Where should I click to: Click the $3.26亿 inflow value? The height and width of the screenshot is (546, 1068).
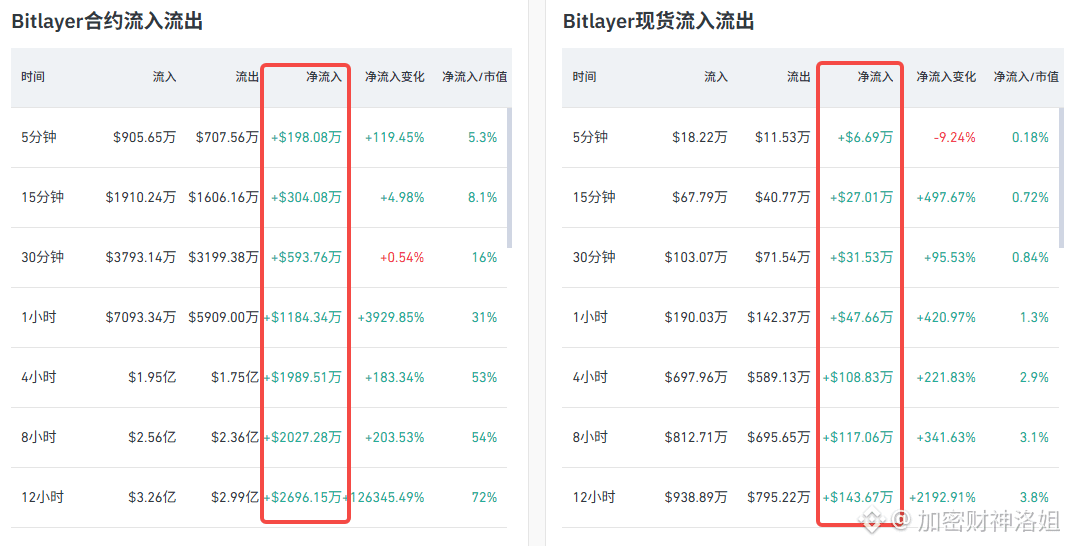click(x=152, y=497)
